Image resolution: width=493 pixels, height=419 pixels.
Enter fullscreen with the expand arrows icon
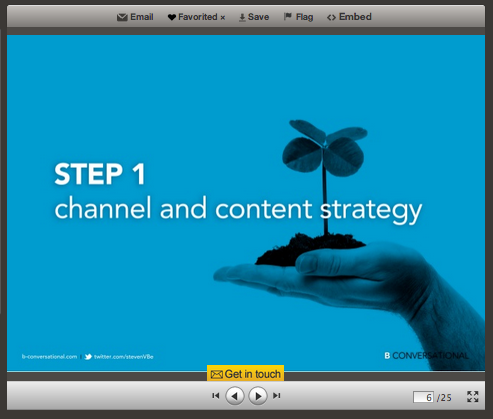[x=473, y=397]
